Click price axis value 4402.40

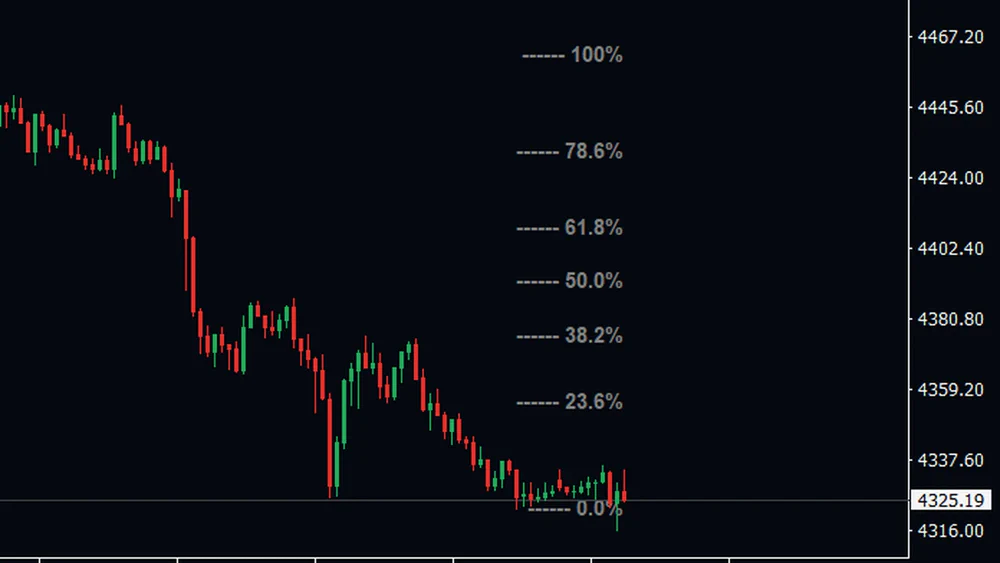950,249
